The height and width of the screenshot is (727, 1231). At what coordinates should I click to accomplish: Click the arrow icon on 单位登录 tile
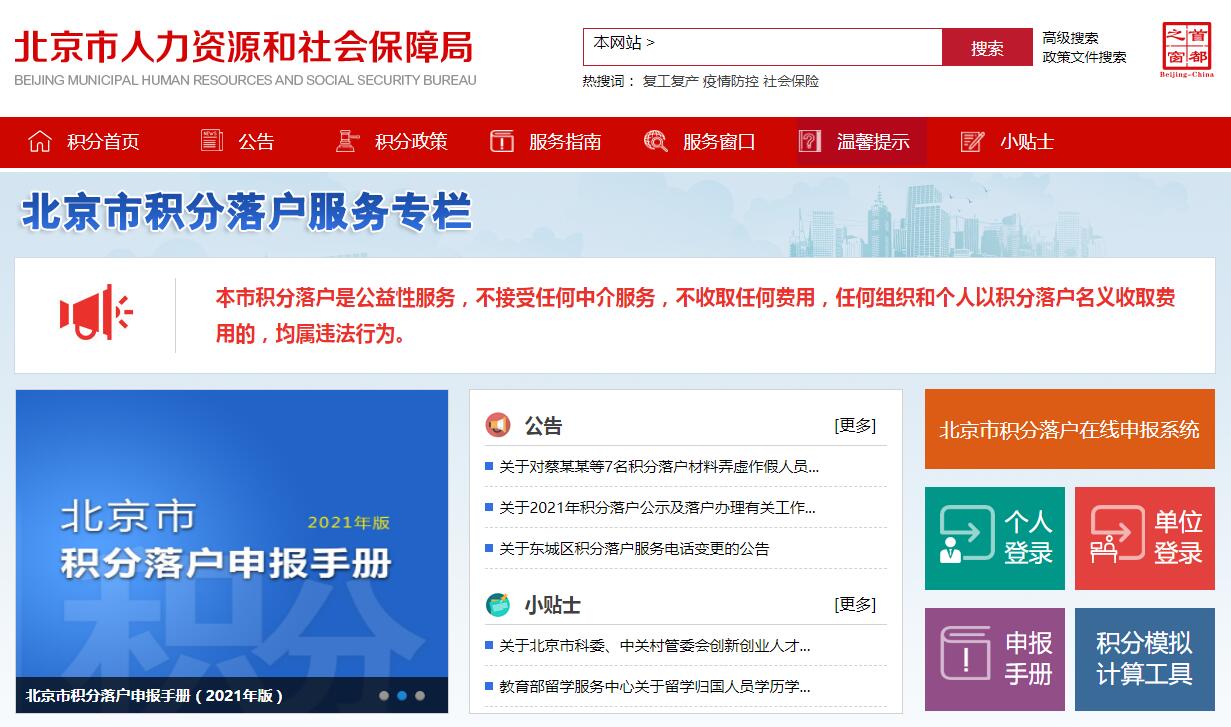click(1117, 536)
